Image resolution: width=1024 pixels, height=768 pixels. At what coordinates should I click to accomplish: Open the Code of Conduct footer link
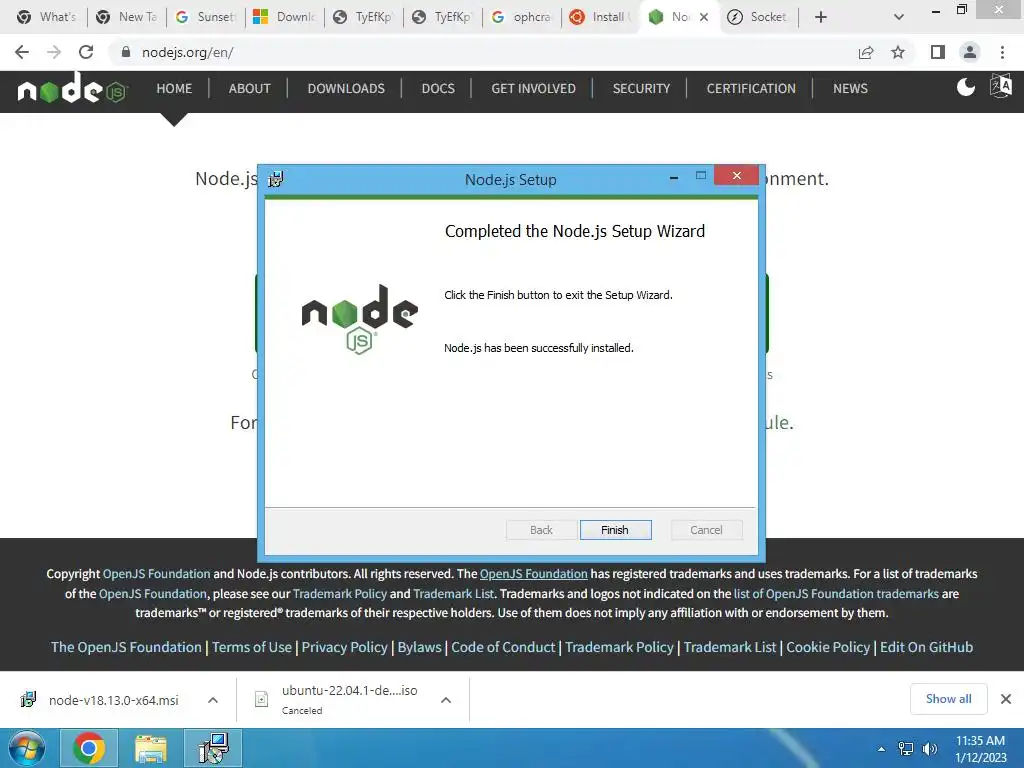503,647
